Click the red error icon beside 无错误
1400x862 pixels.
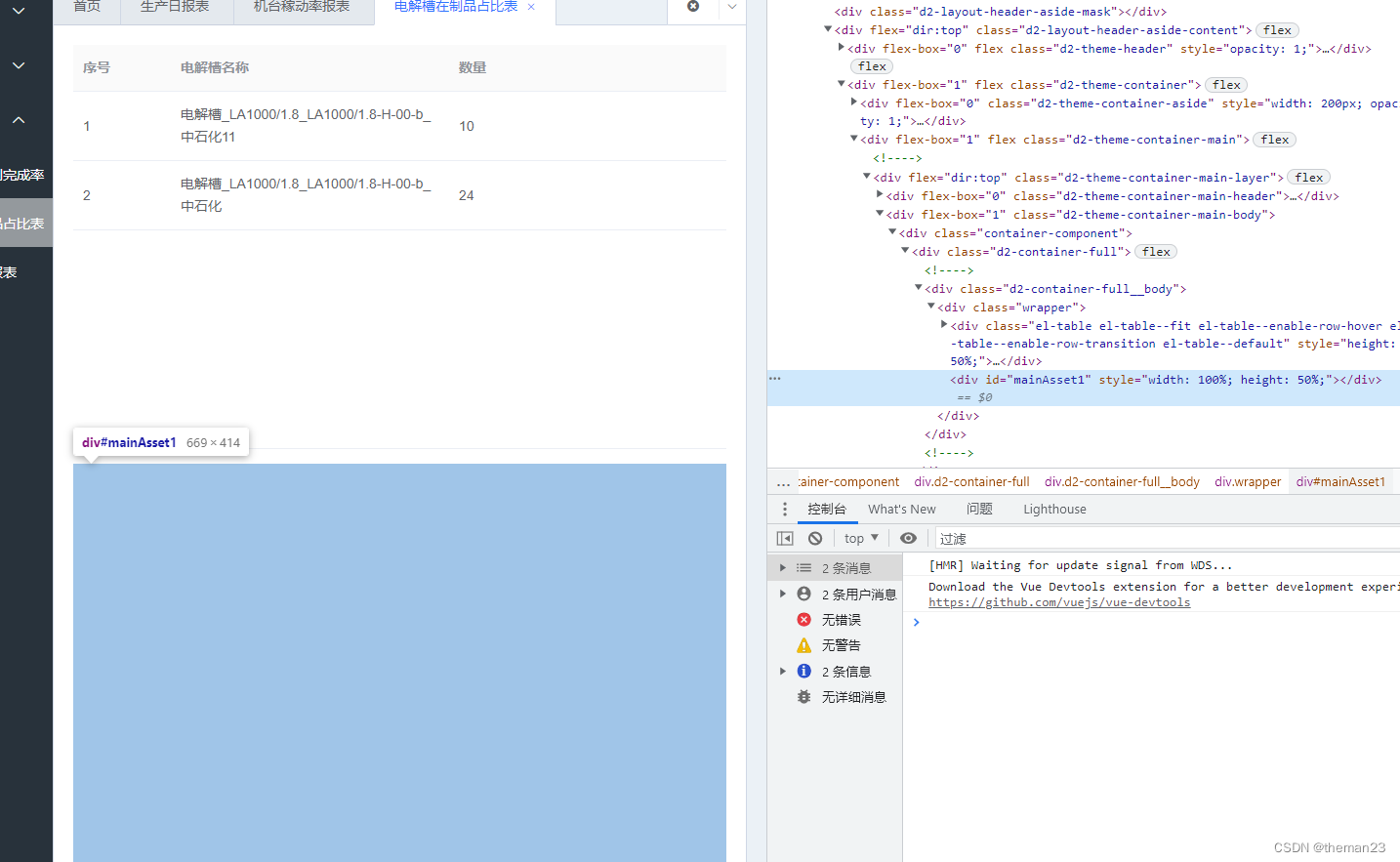tap(803, 620)
